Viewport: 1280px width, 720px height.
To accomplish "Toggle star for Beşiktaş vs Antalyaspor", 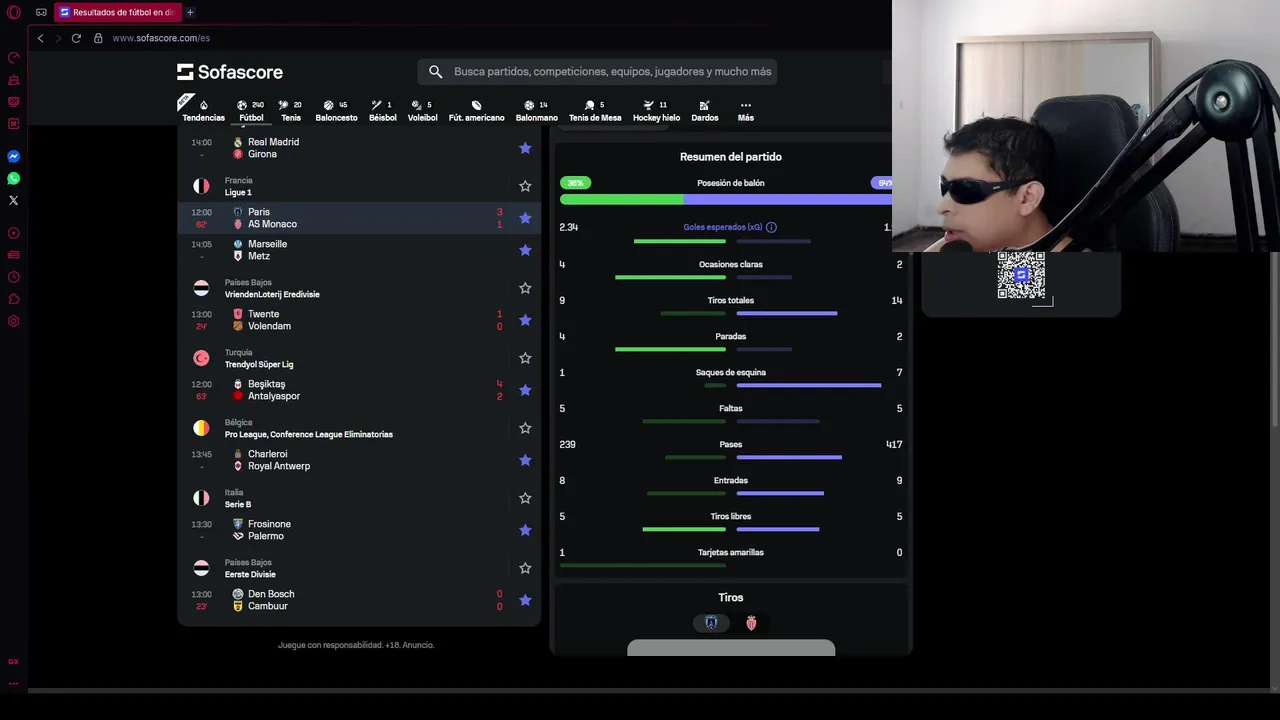I will 525,390.
